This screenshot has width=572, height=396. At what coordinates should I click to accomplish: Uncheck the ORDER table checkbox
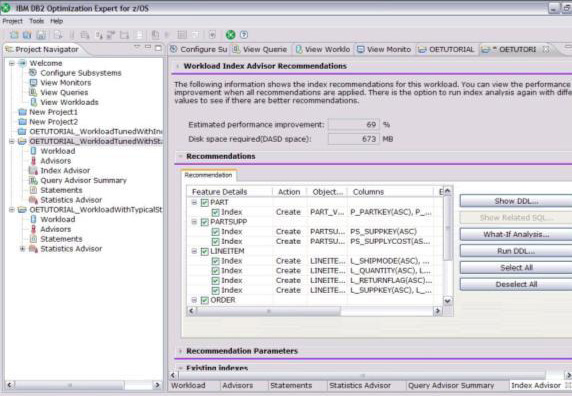tap(205, 300)
